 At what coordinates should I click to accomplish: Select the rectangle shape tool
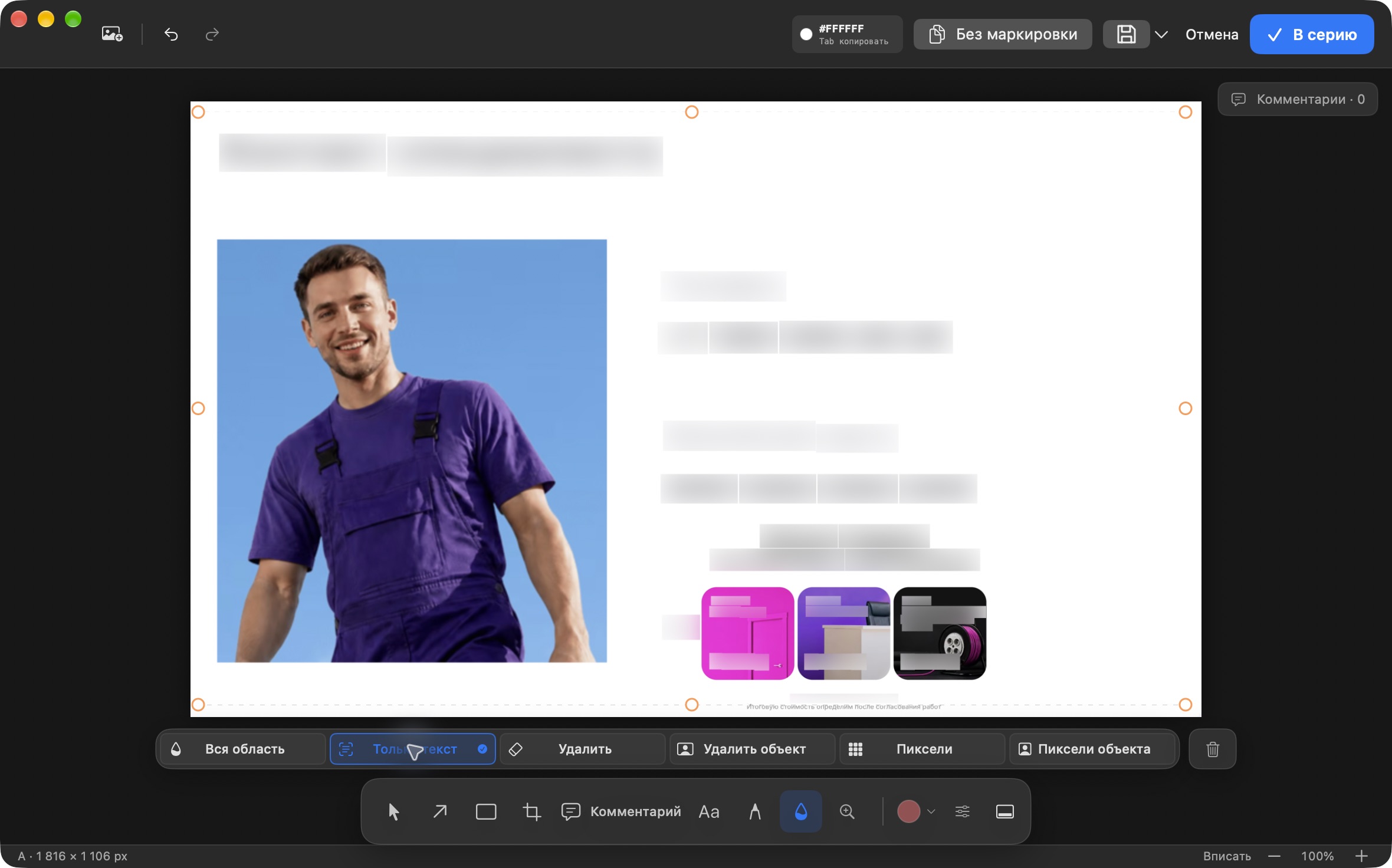coord(486,811)
